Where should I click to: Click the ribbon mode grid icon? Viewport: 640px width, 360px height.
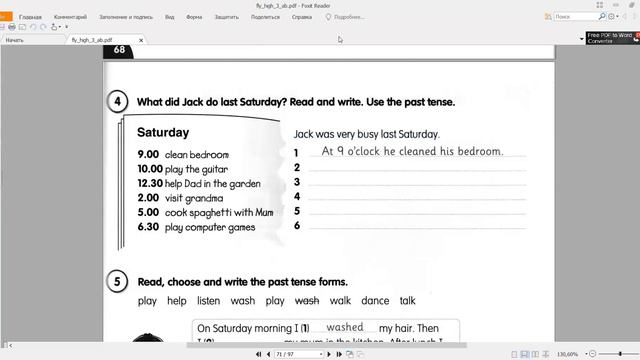tap(600, 5)
